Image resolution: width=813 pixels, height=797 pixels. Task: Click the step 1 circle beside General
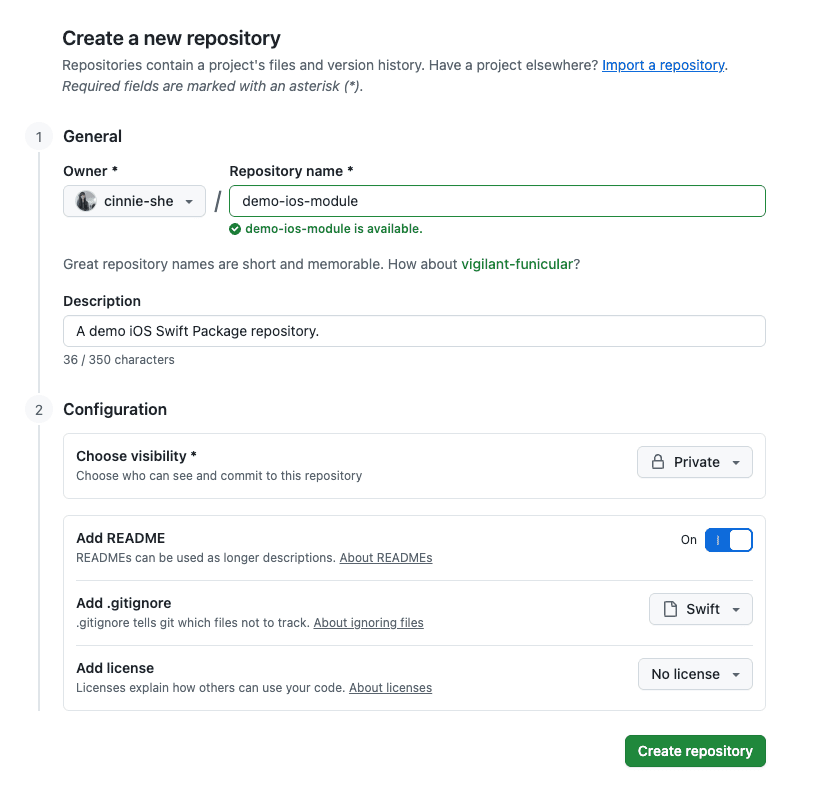(x=38, y=136)
